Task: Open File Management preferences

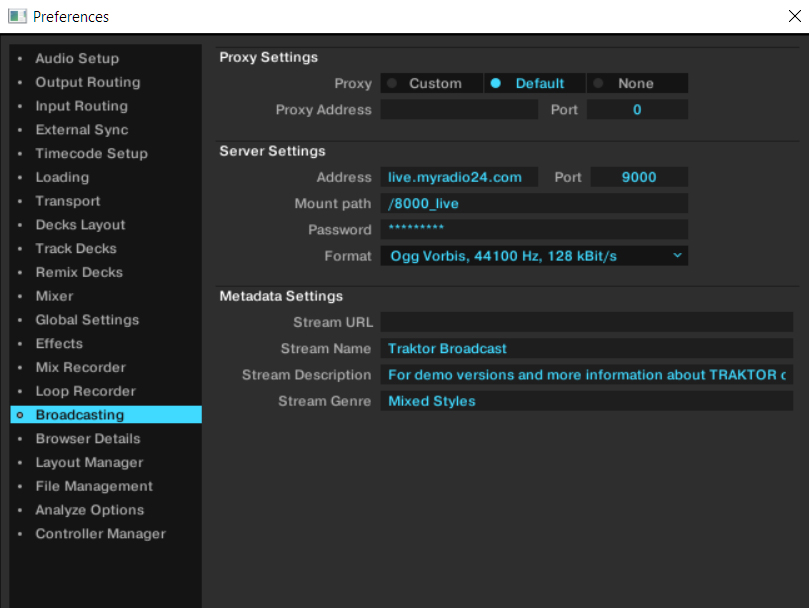Action: tap(94, 486)
